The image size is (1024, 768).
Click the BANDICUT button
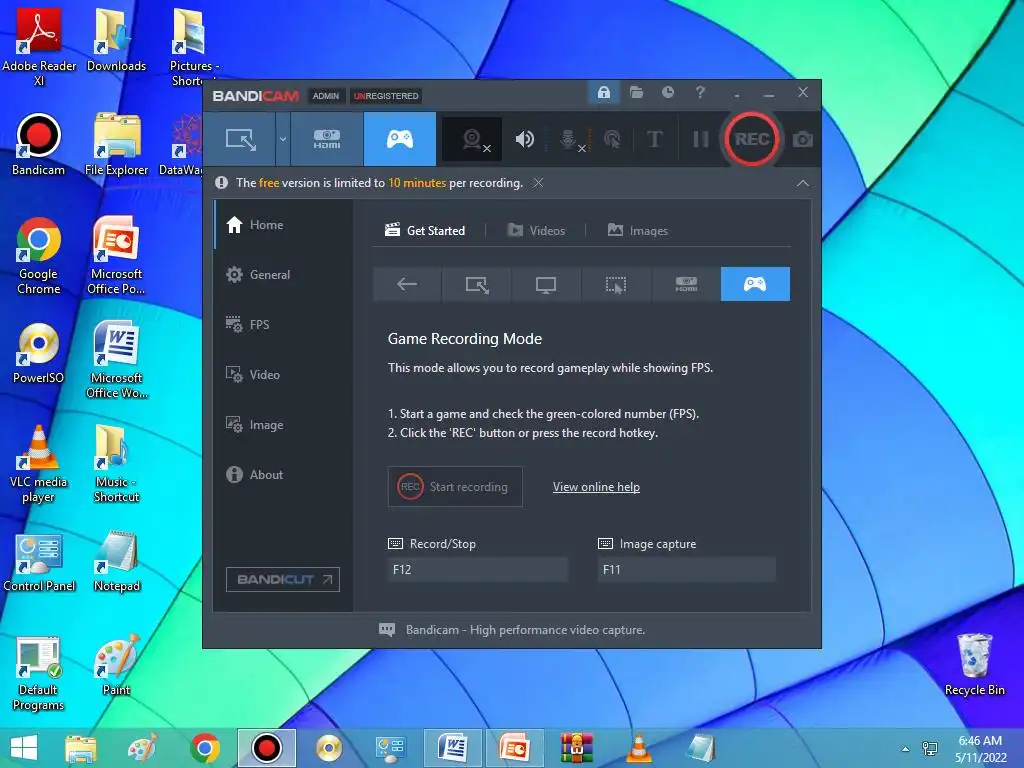pos(283,579)
